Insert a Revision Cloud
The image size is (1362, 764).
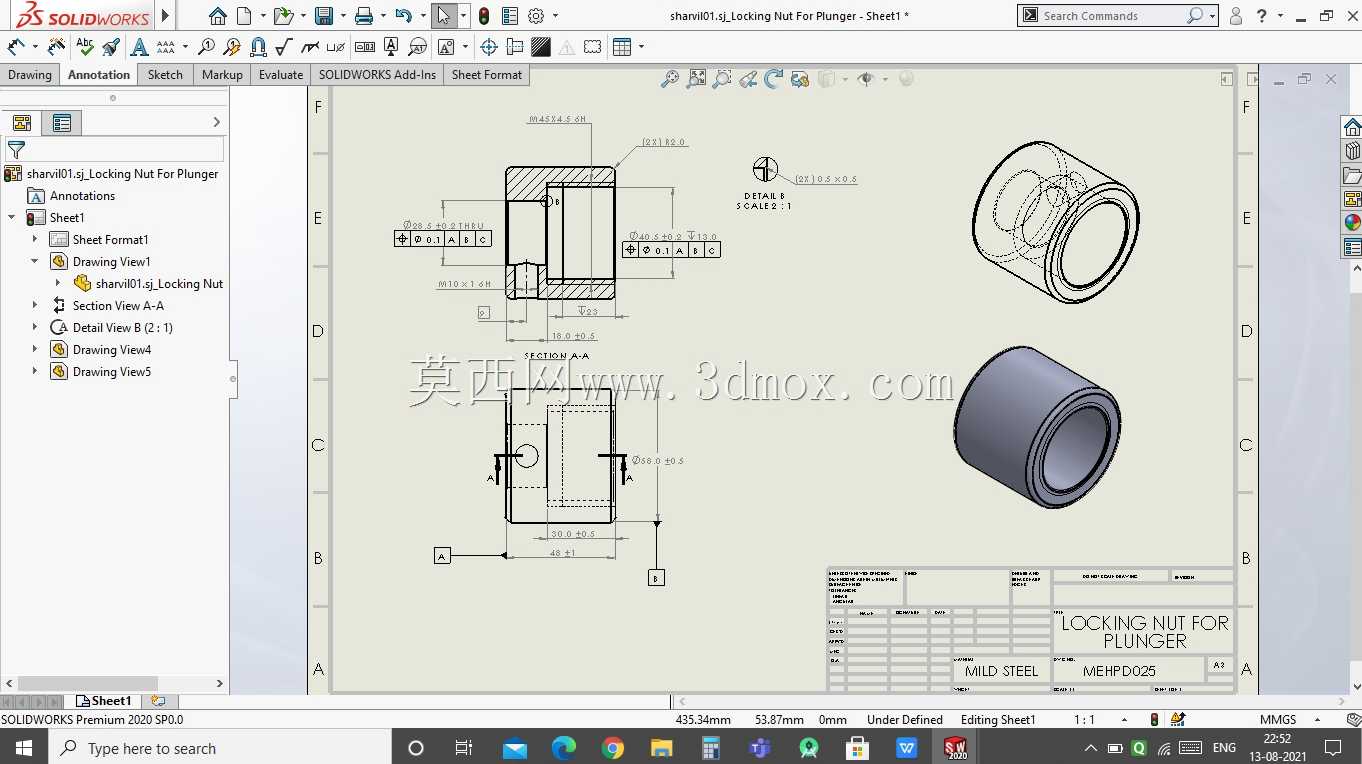593,46
